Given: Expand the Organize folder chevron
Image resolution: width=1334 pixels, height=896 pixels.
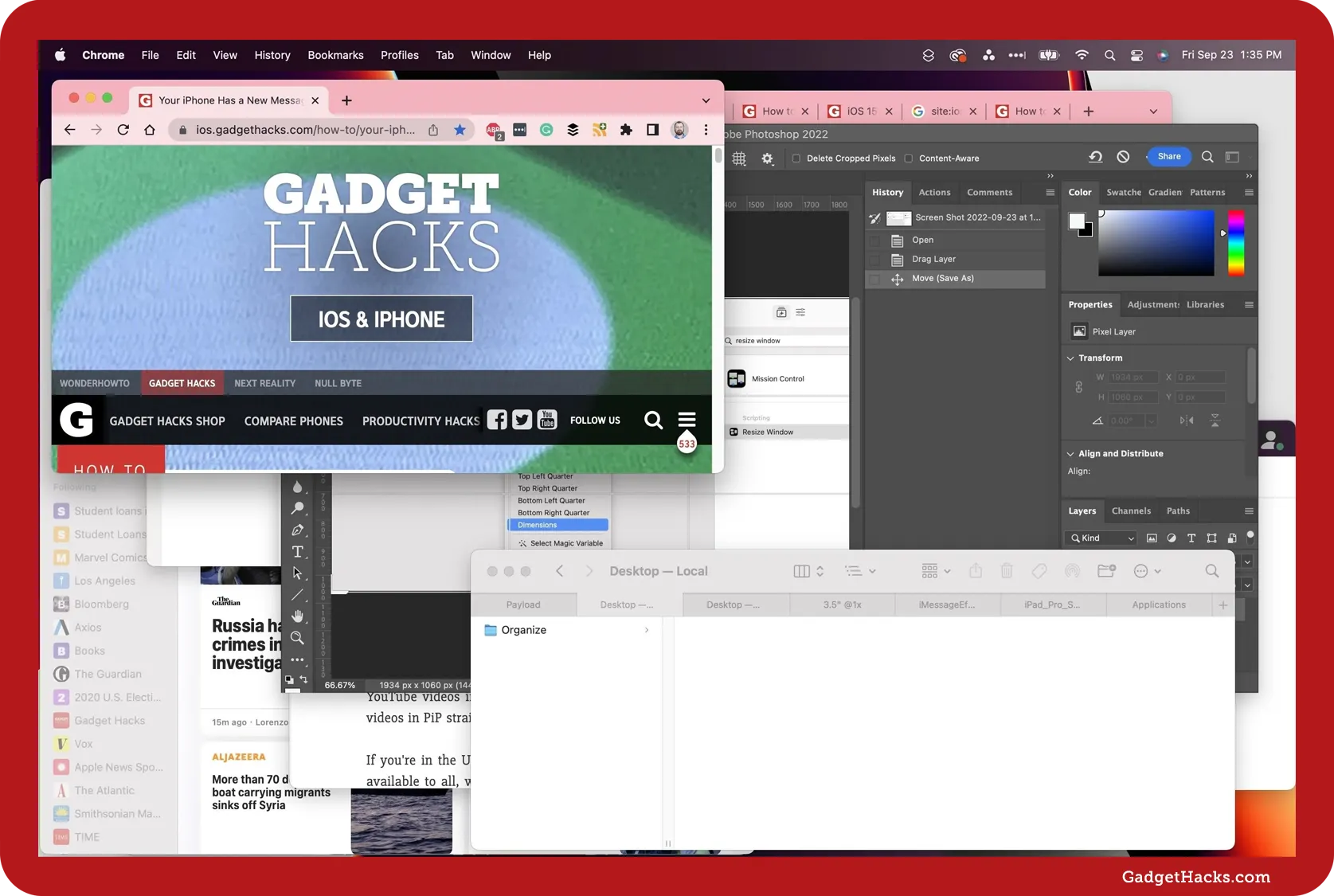Looking at the screenshot, I should 647,630.
